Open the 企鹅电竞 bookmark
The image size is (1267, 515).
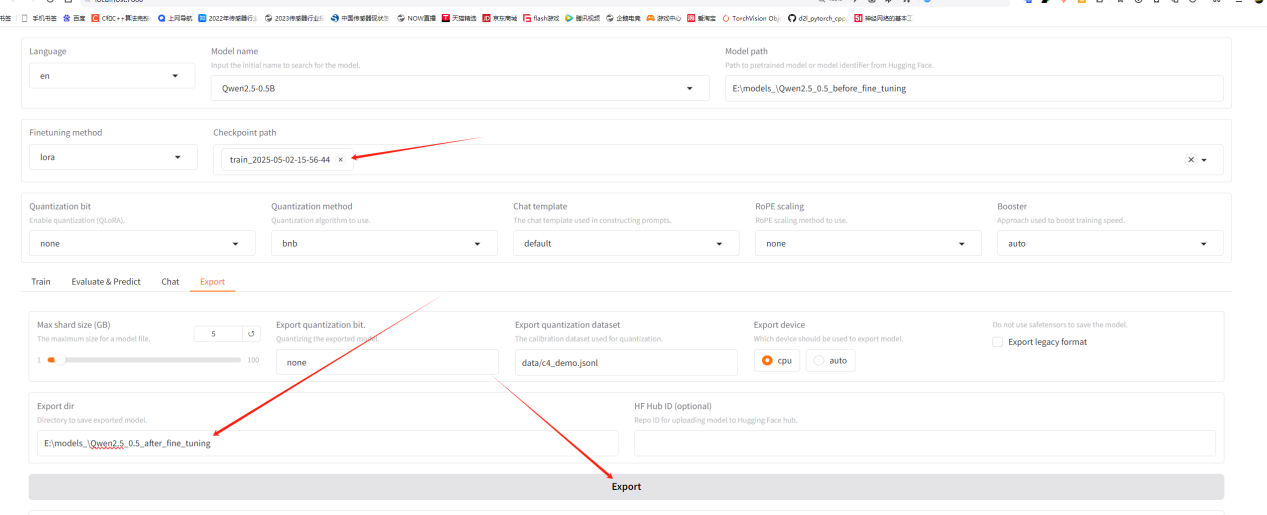coord(623,18)
